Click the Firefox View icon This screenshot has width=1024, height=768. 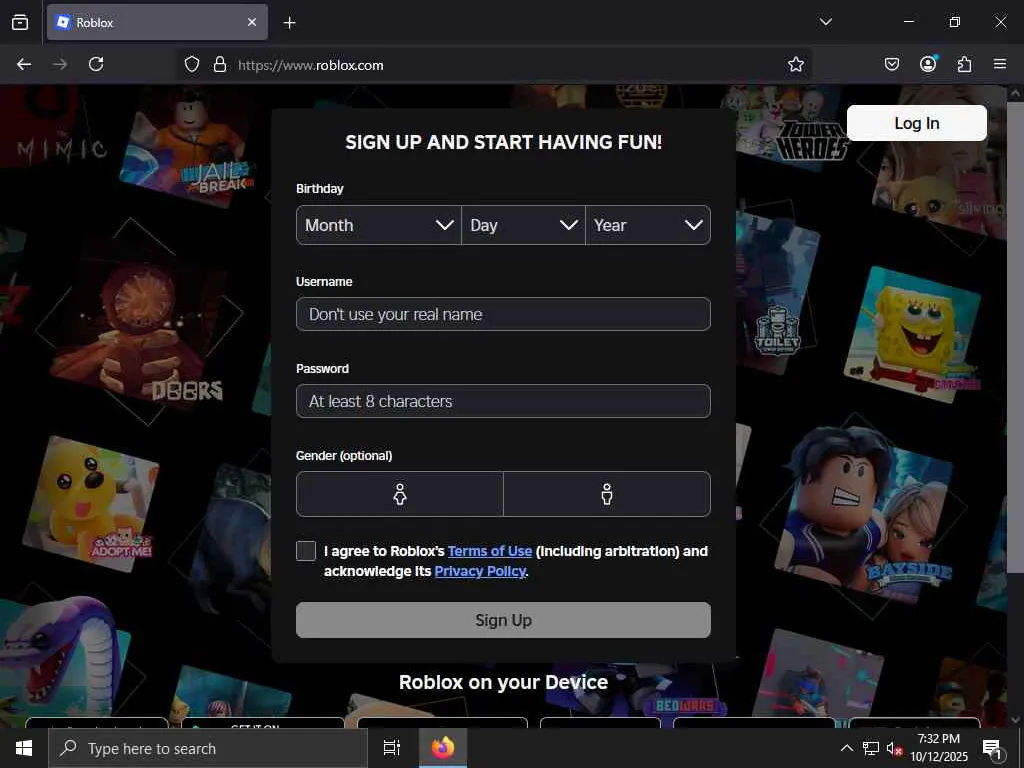[x=20, y=22]
